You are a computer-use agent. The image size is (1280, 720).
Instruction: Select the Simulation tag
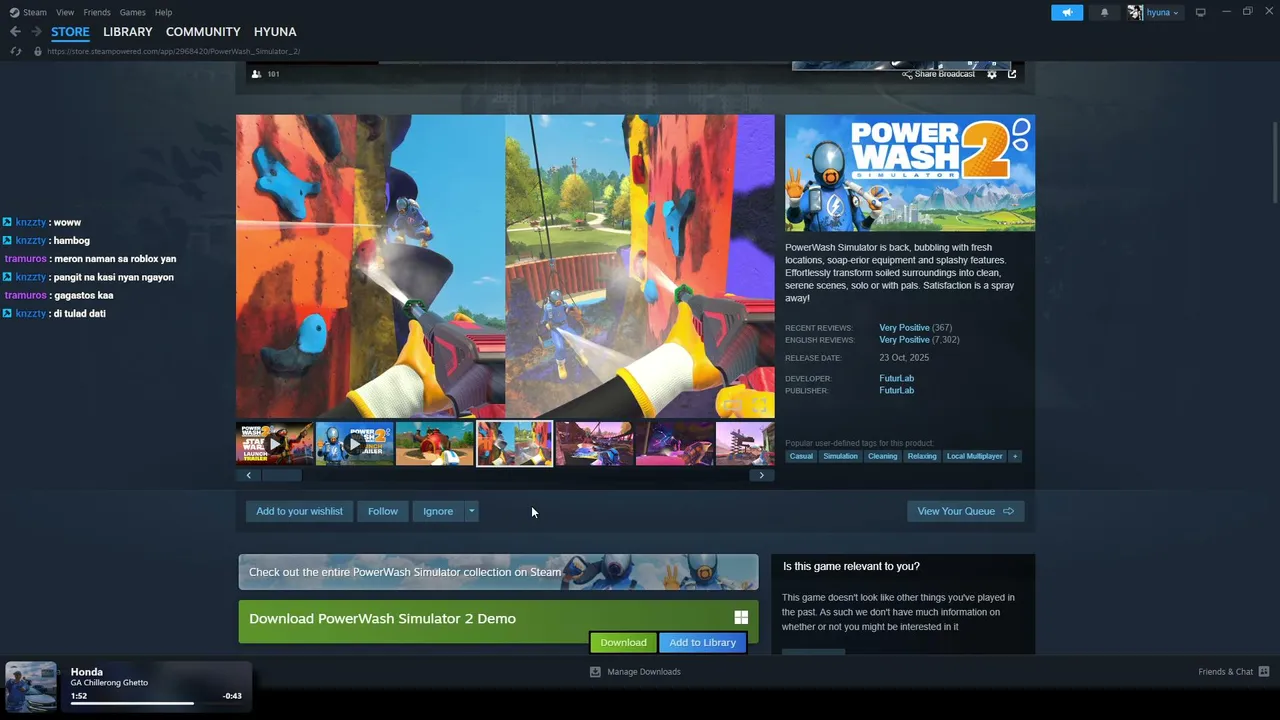click(x=840, y=456)
